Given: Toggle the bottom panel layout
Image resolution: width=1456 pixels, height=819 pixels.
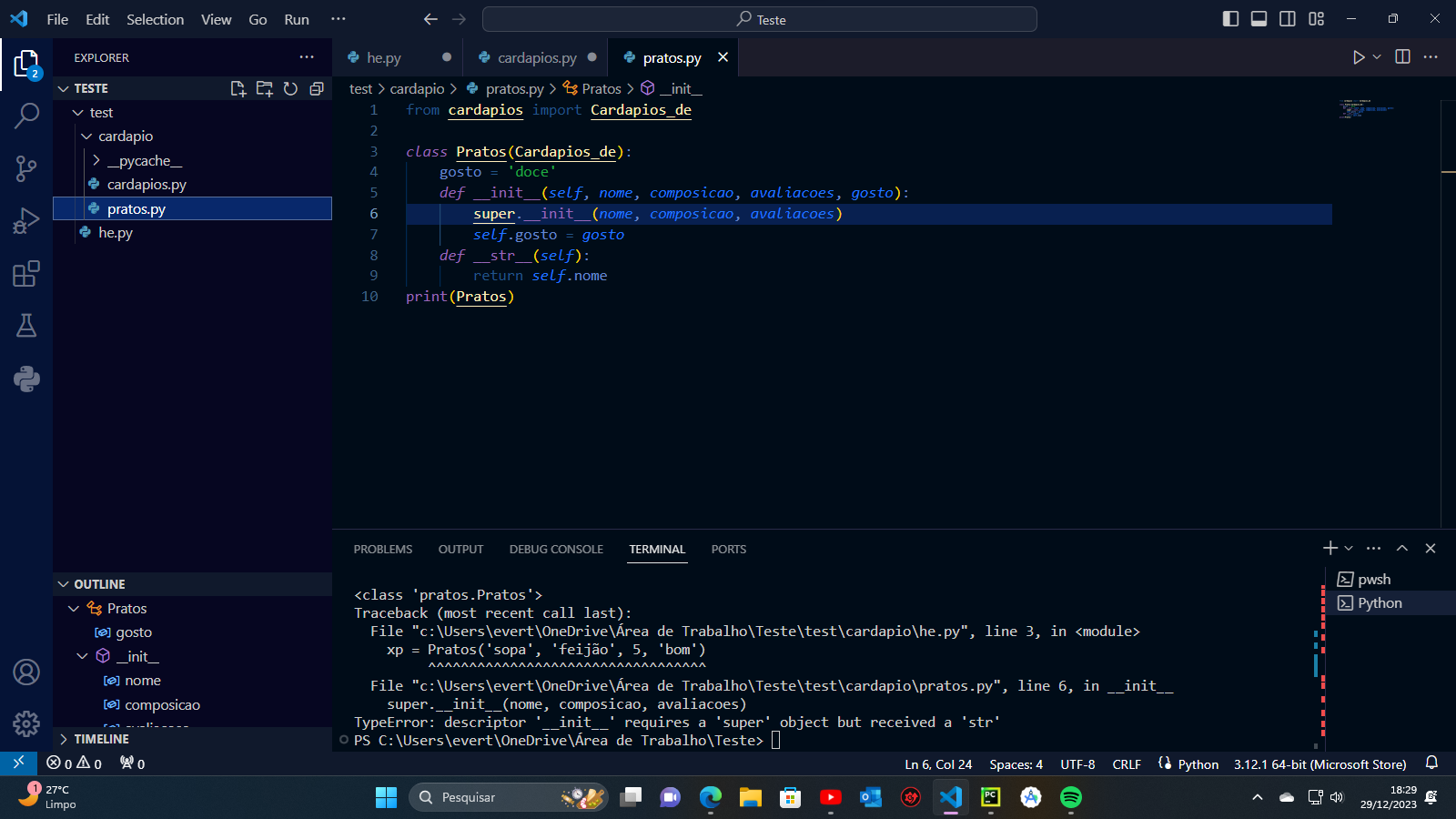Looking at the screenshot, I should pos(1259,19).
